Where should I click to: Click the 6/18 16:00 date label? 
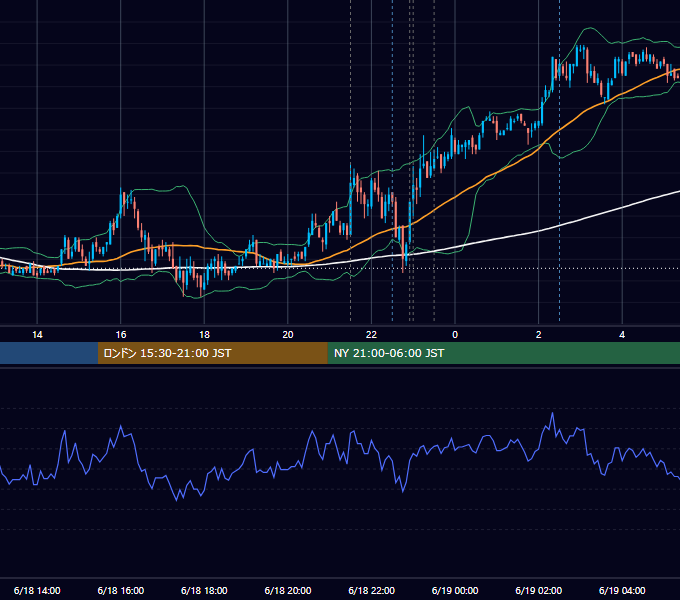pos(121,590)
